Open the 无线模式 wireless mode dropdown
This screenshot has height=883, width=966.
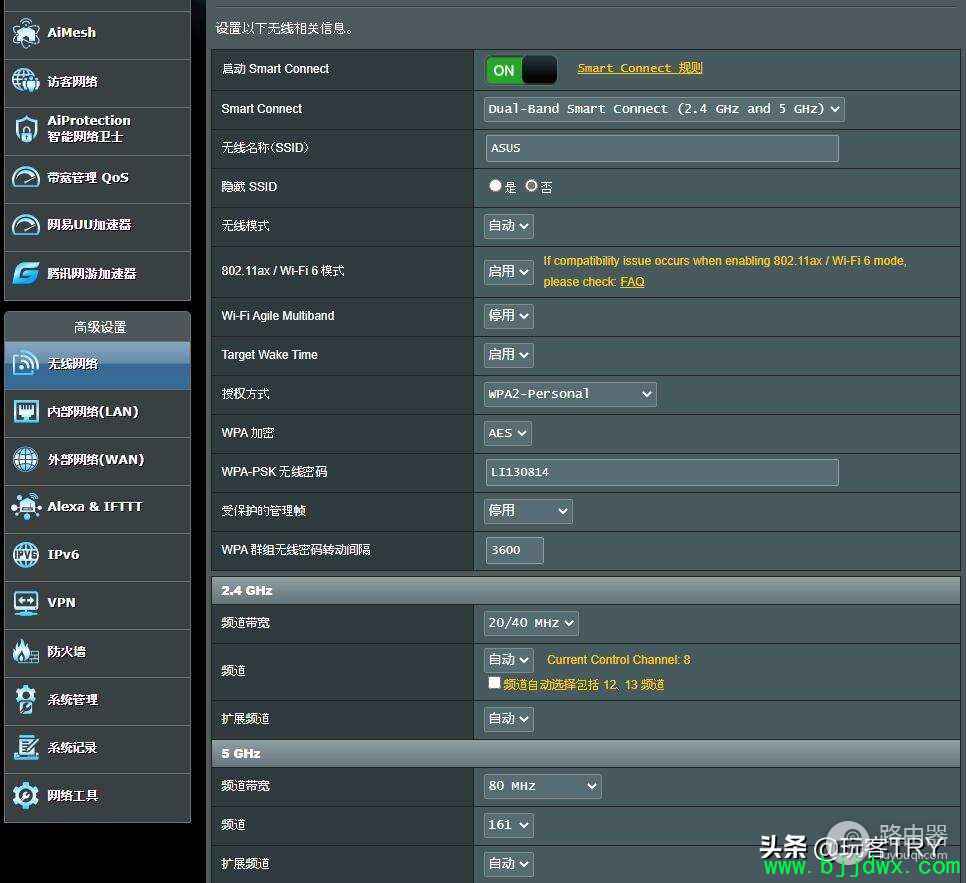[508, 226]
